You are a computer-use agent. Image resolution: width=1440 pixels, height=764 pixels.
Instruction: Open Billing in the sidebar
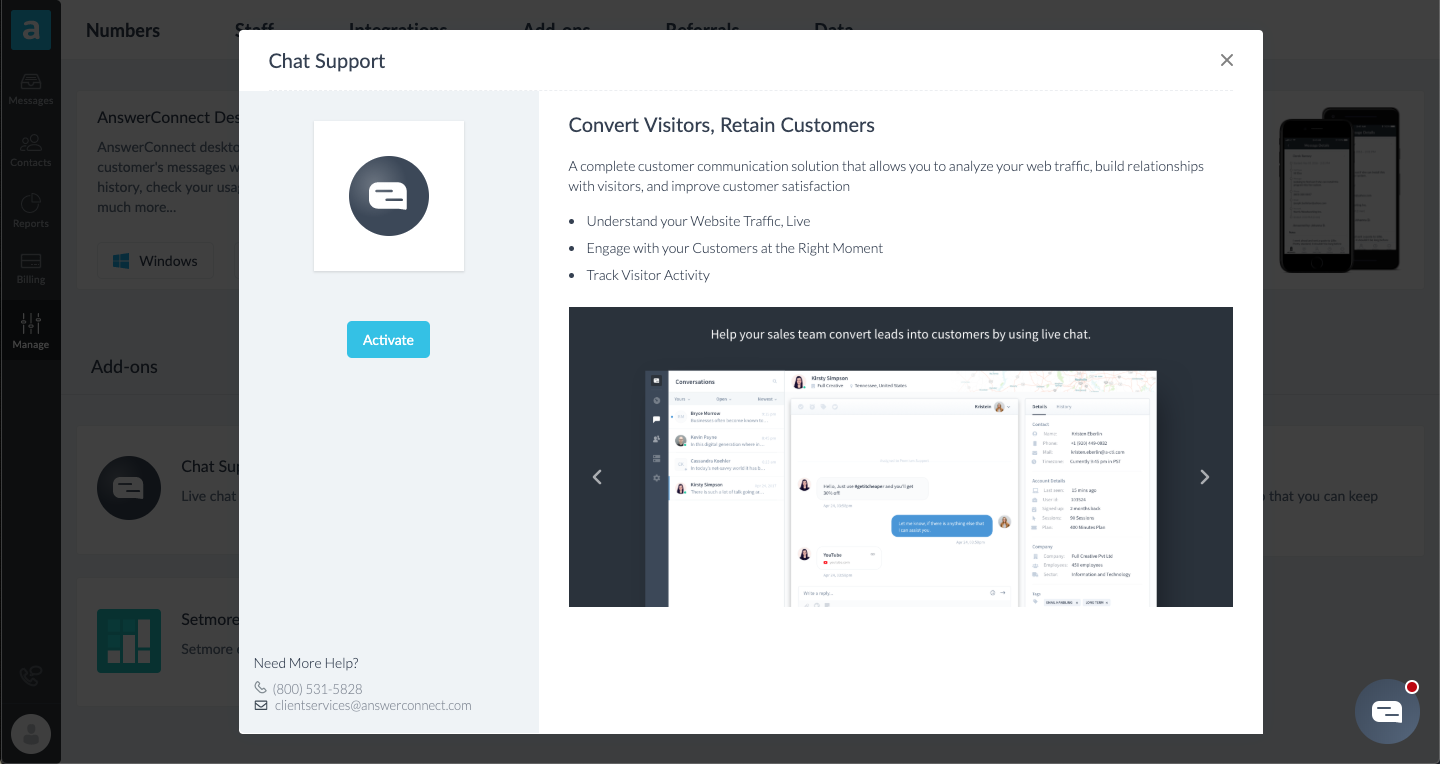coord(31,268)
